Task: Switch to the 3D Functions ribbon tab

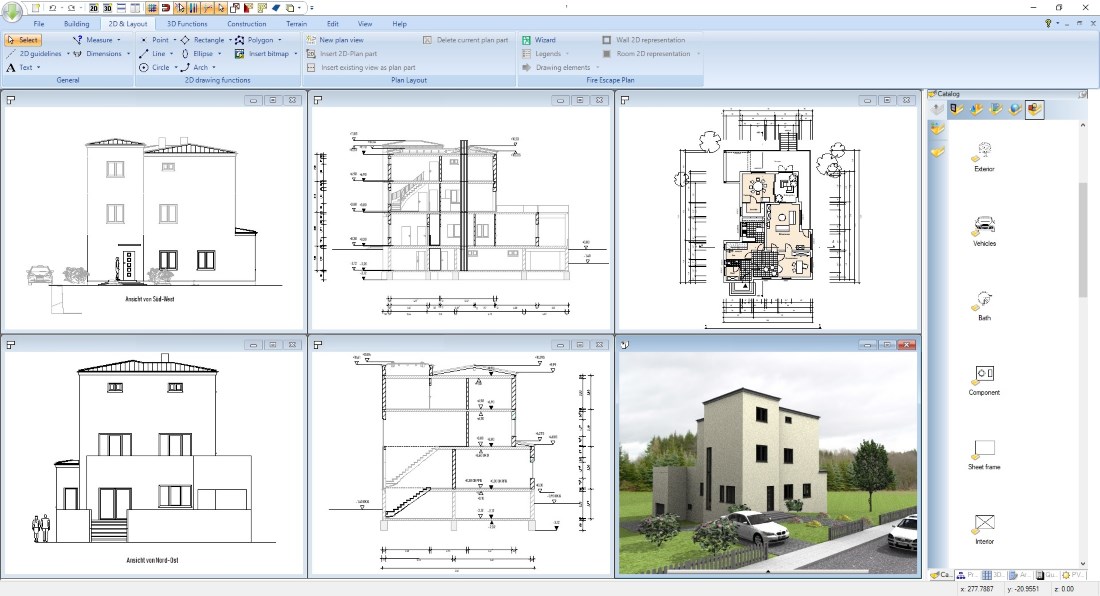Action: pyautogui.click(x=187, y=24)
